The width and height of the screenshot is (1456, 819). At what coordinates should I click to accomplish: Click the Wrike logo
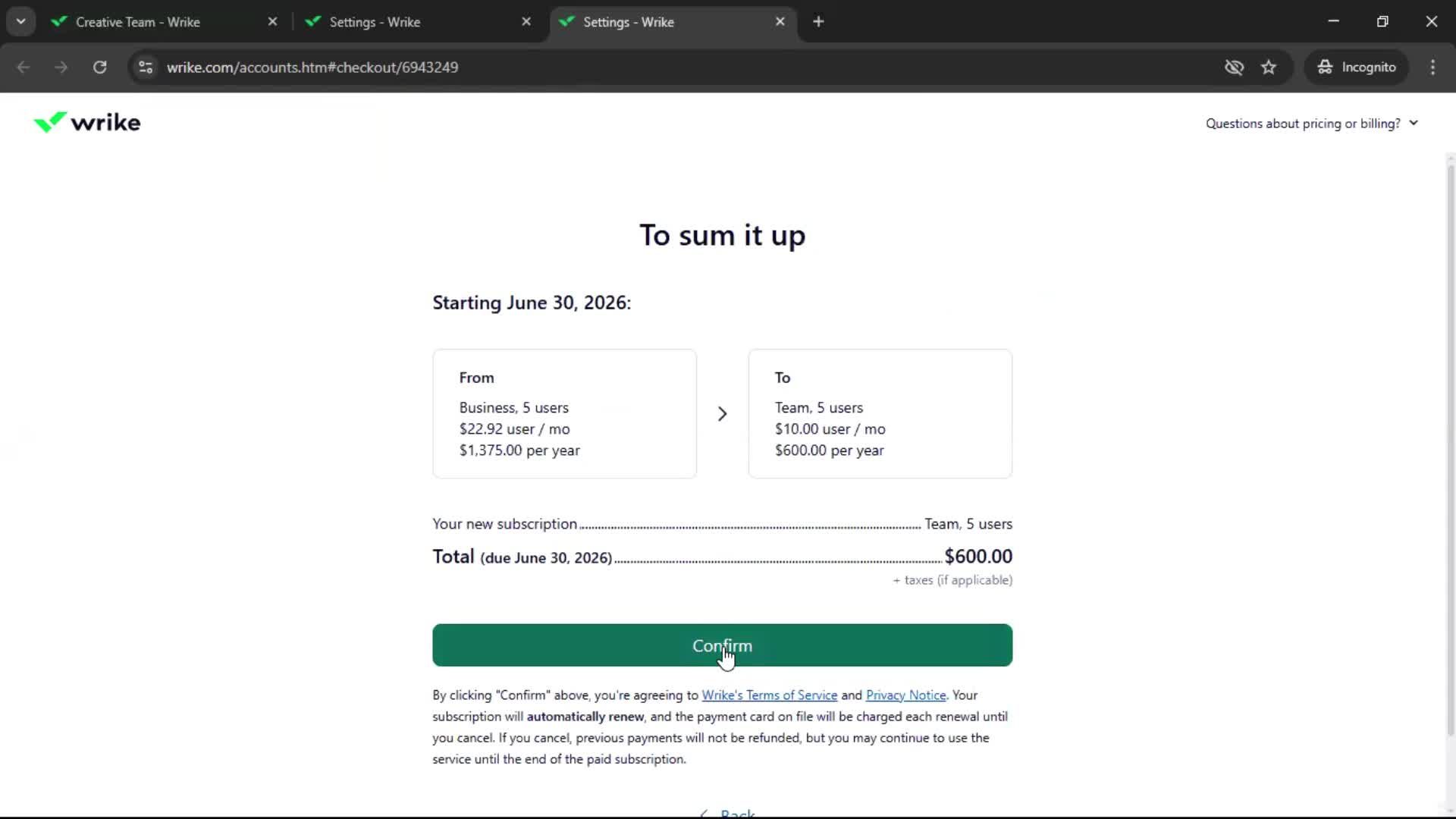click(x=87, y=122)
